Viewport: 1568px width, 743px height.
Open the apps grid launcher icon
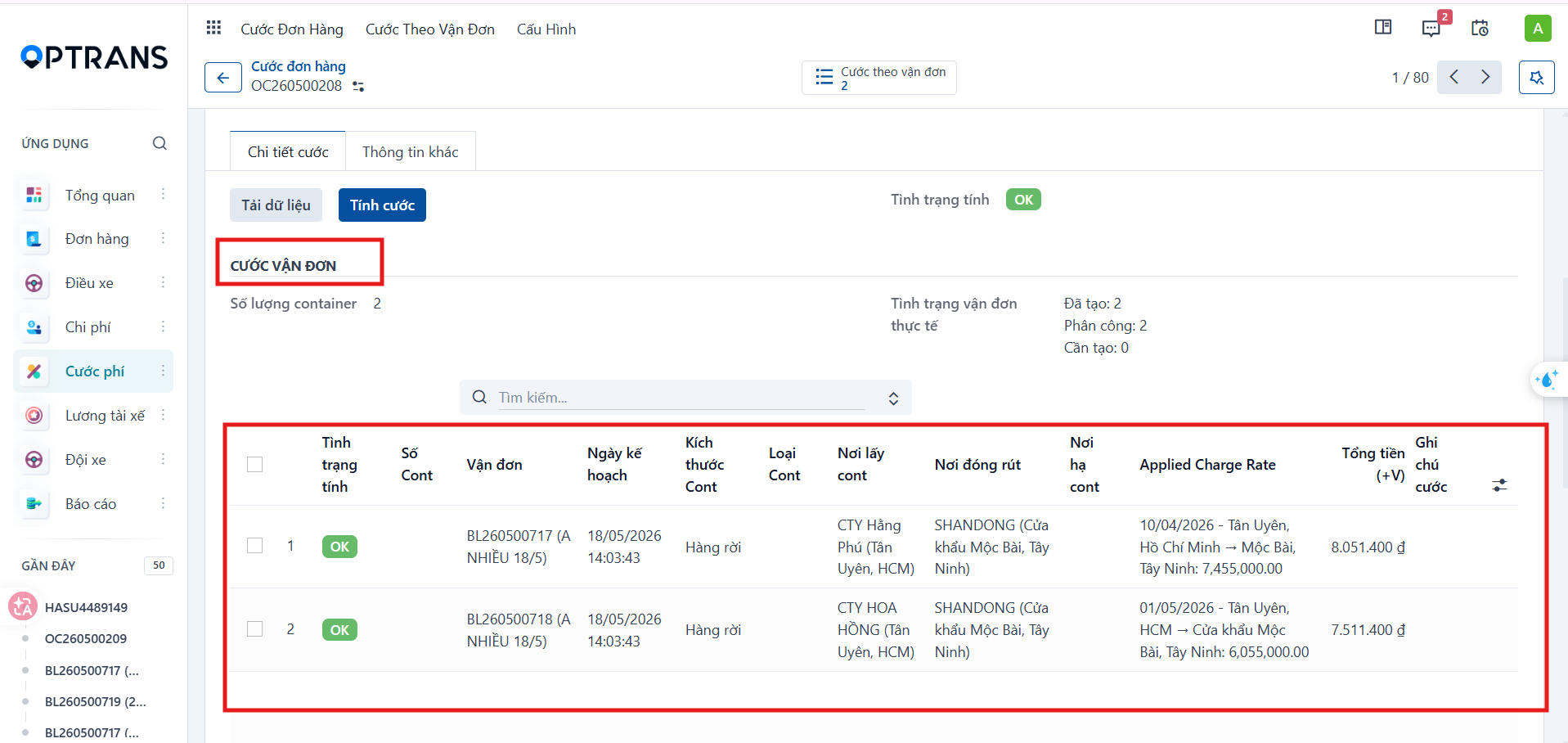213,29
